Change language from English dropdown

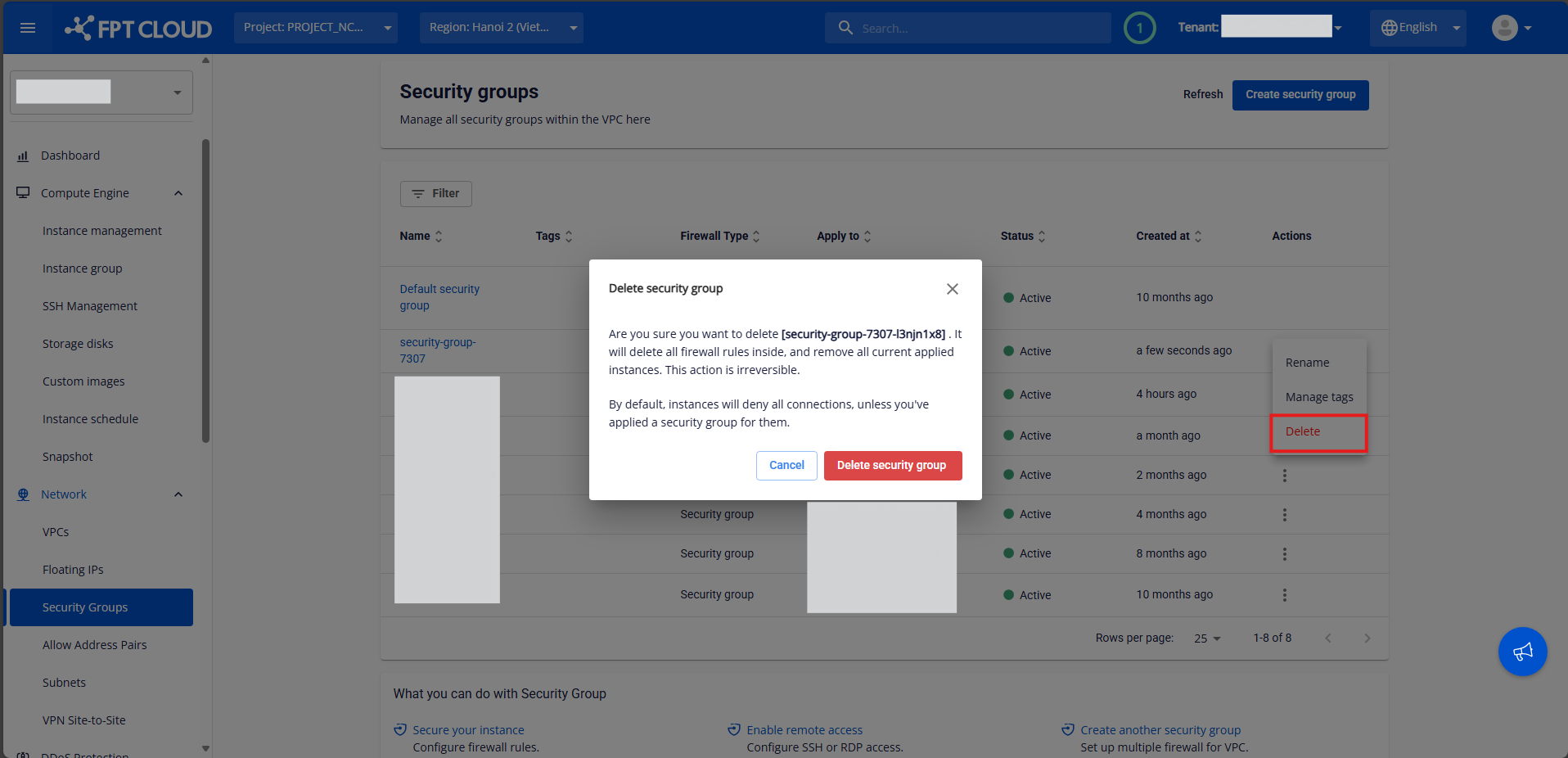pyautogui.click(x=1420, y=28)
